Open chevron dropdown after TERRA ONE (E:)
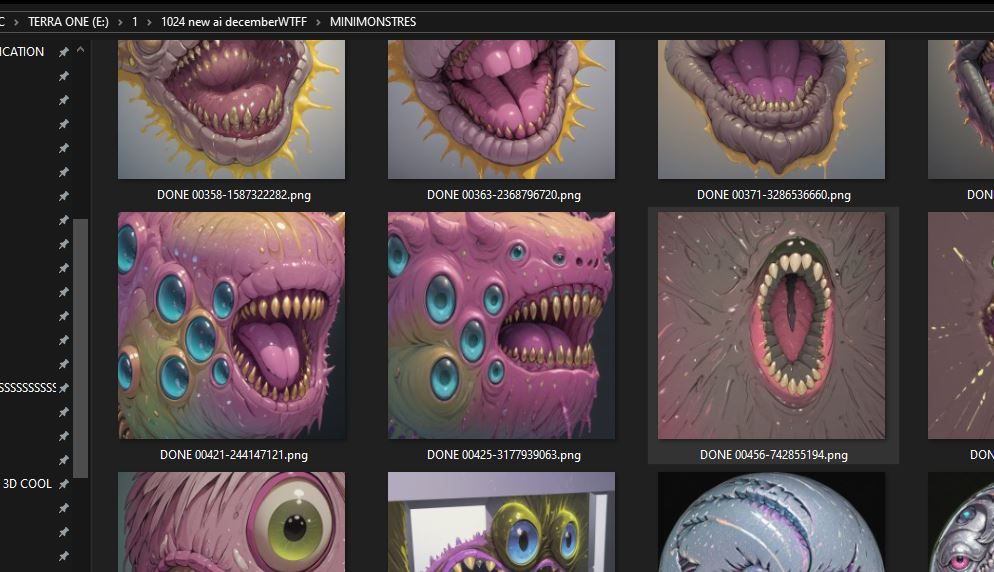Viewport: 994px width, 572px height. pyautogui.click(x=120, y=22)
